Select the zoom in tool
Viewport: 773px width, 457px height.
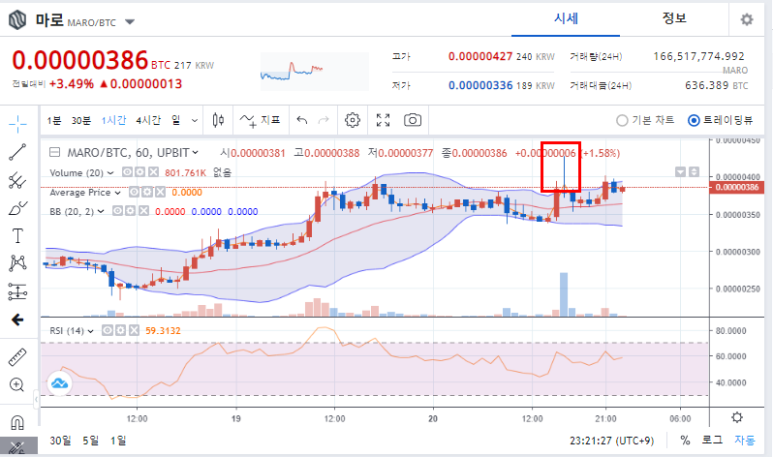(17, 385)
